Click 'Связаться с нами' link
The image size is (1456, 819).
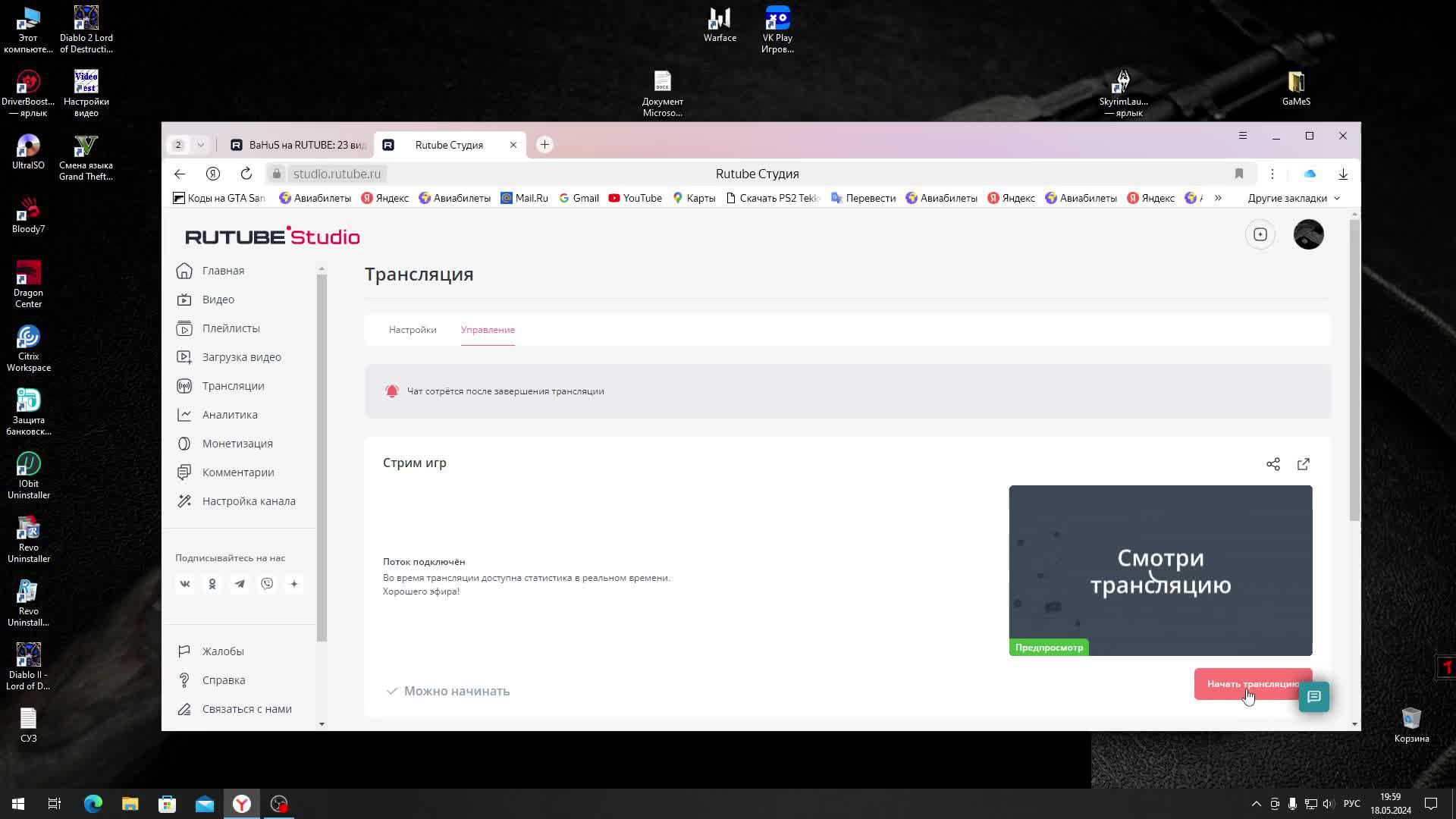[247, 709]
